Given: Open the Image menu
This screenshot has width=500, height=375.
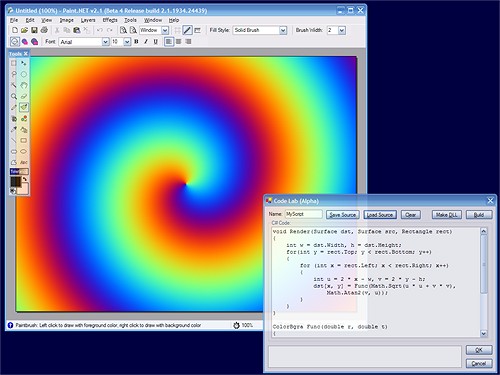Looking at the screenshot, I should point(66,20).
